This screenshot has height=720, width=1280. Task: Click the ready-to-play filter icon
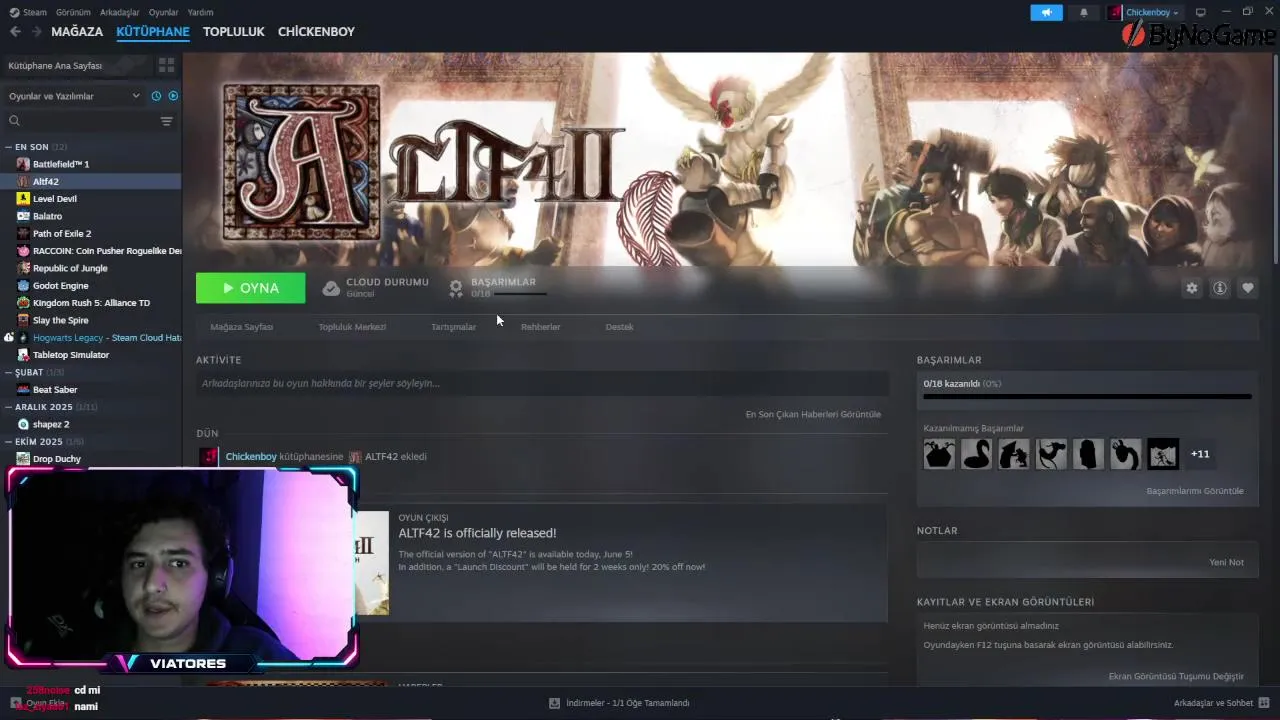pyautogui.click(x=173, y=96)
